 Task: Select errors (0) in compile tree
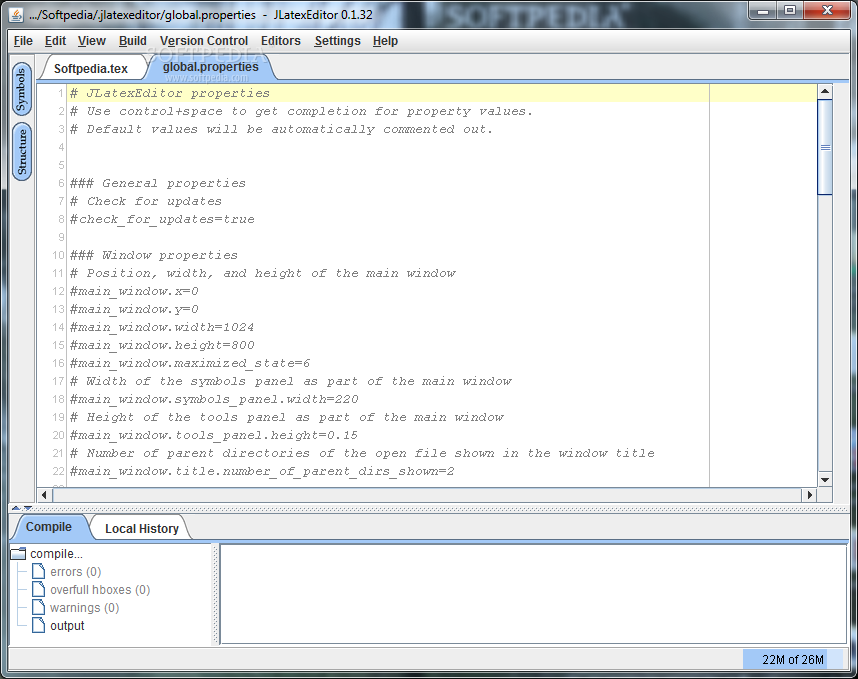pos(76,572)
